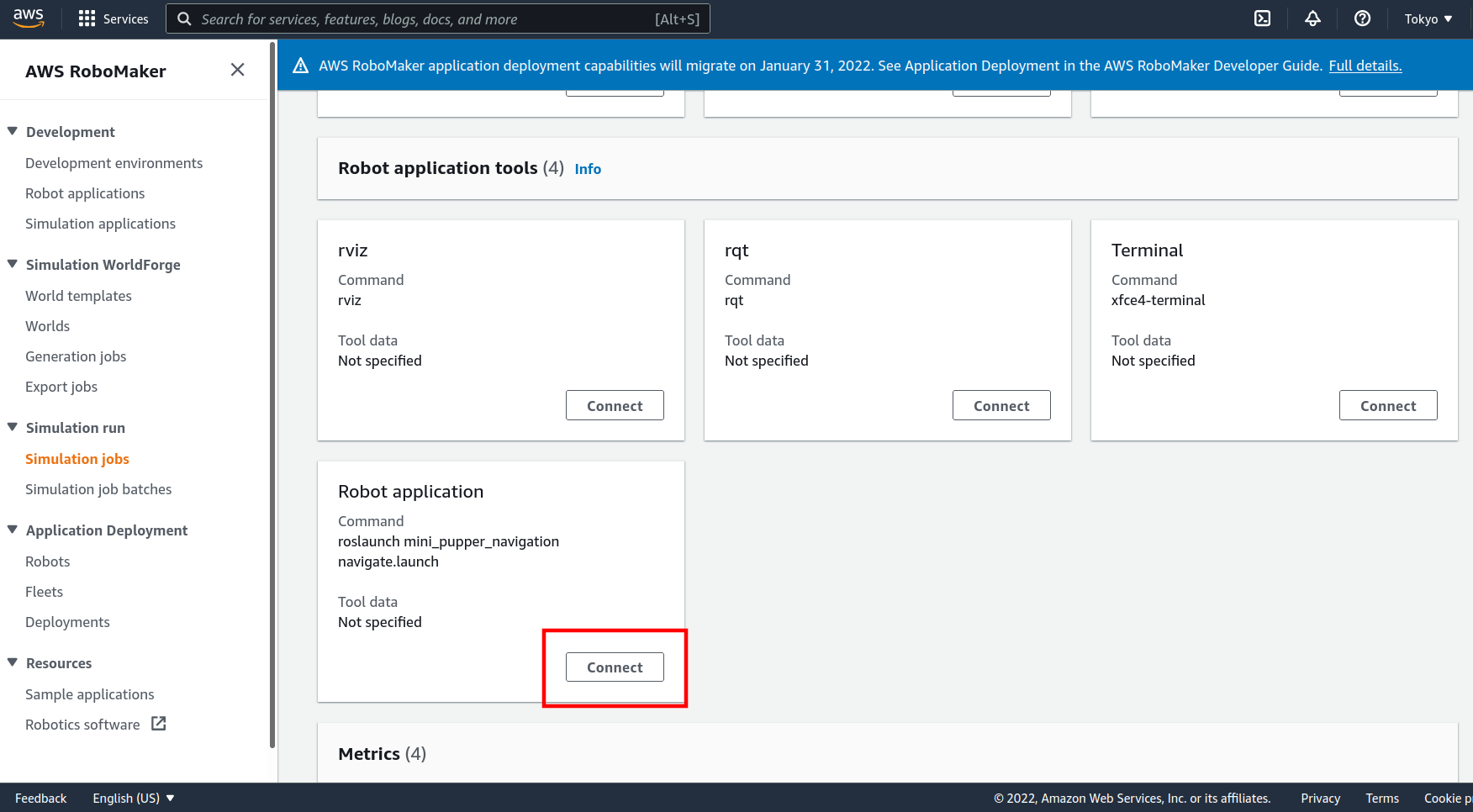Collapse the Resources section
This screenshot has height=812, width=1473.
pos(13,662)
